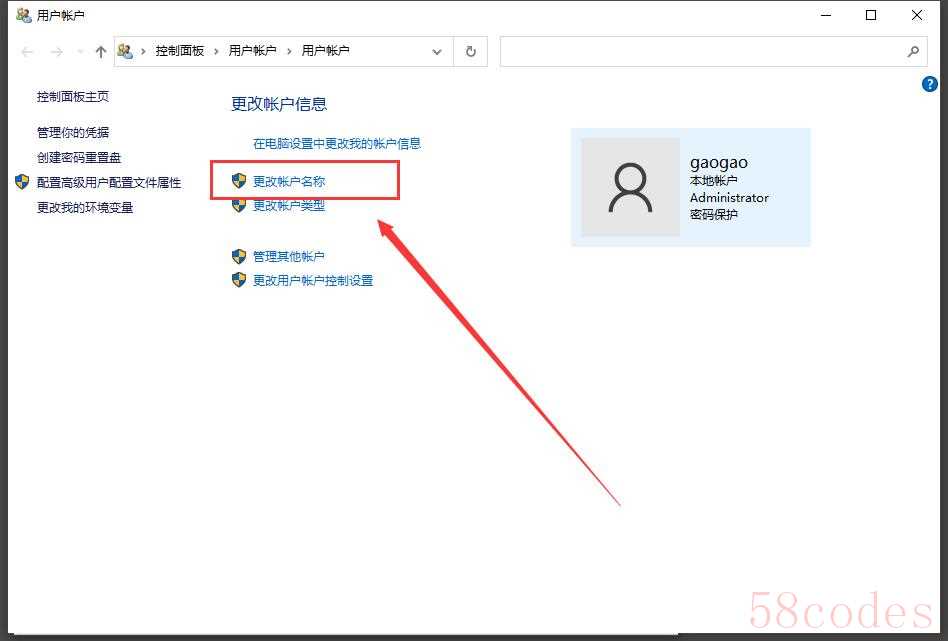Click the Forward navigation arrow
The width and height of the screenshot is (948, 641).
point(56,52)
